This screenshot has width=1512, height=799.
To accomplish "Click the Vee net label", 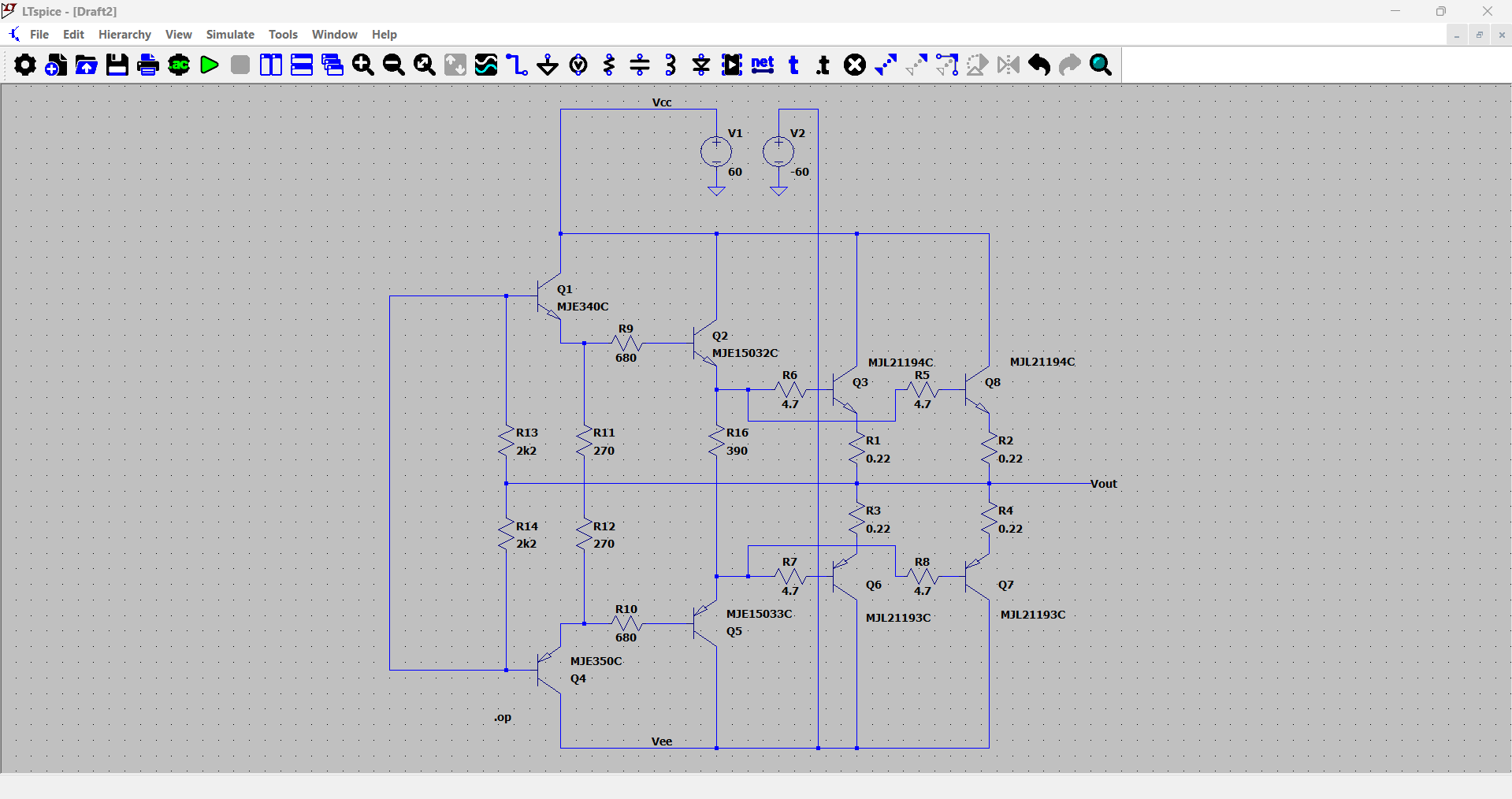I will [662, 741].
